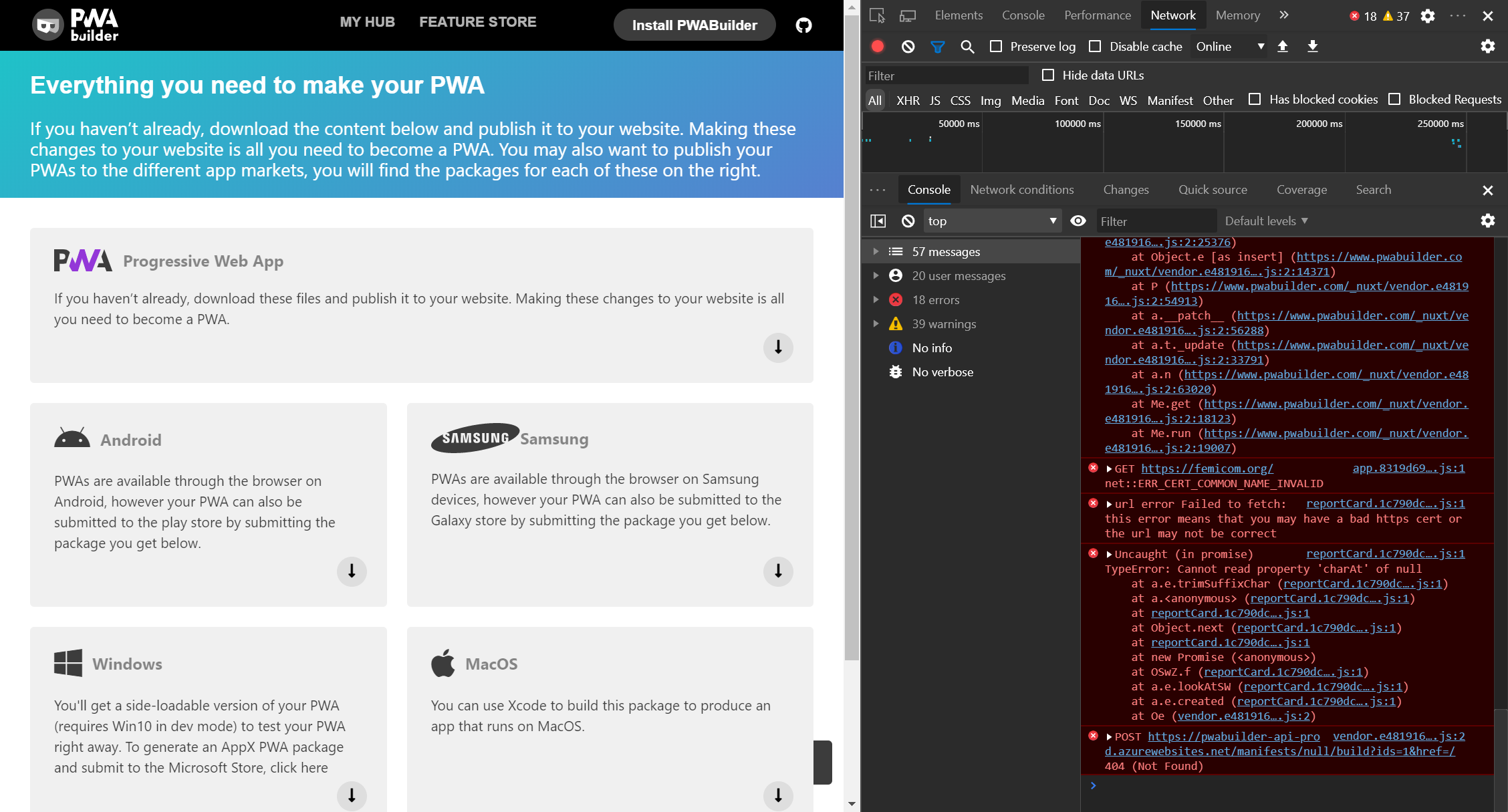1508x812 pixels.
Task: Download the Android package
Action: (x=352, y=571)
